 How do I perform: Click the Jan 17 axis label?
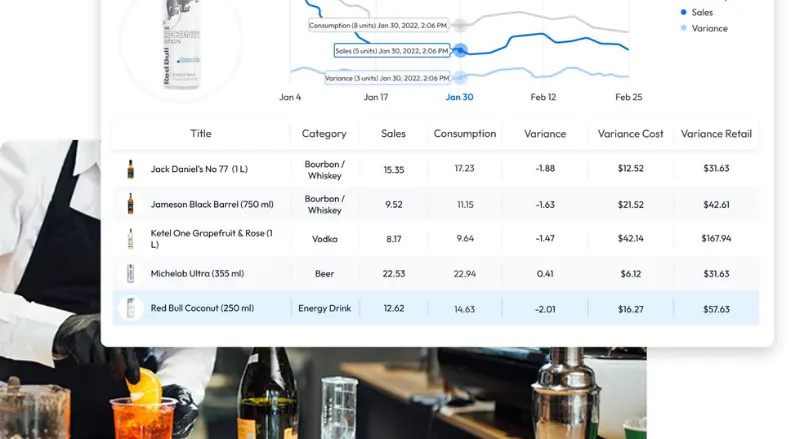tap(376, 97)
